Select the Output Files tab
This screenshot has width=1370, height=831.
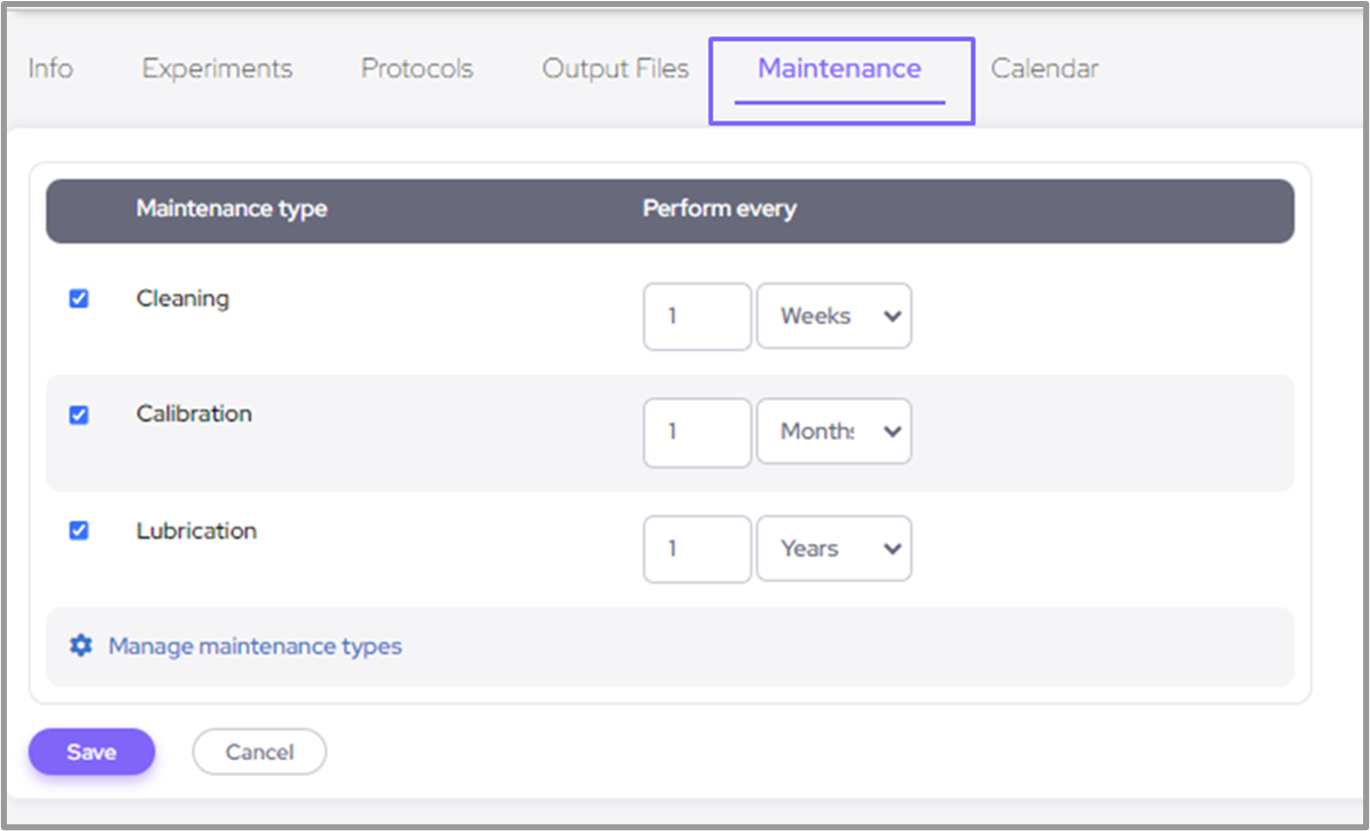point(615,69)
